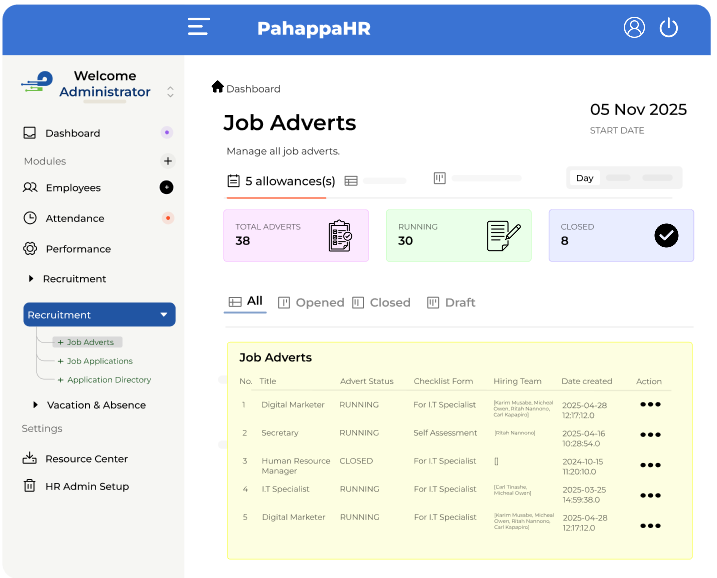The width and height of the screenshot is (717, 578).
Task: Click the Closed adverts checkmark icon
Action: 666,235
